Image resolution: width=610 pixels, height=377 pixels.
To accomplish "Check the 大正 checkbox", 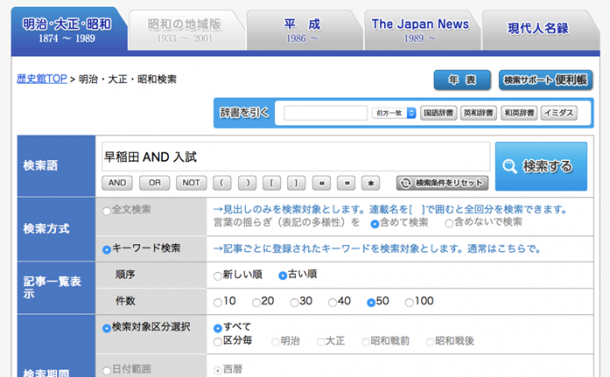I will click(321, 342).
